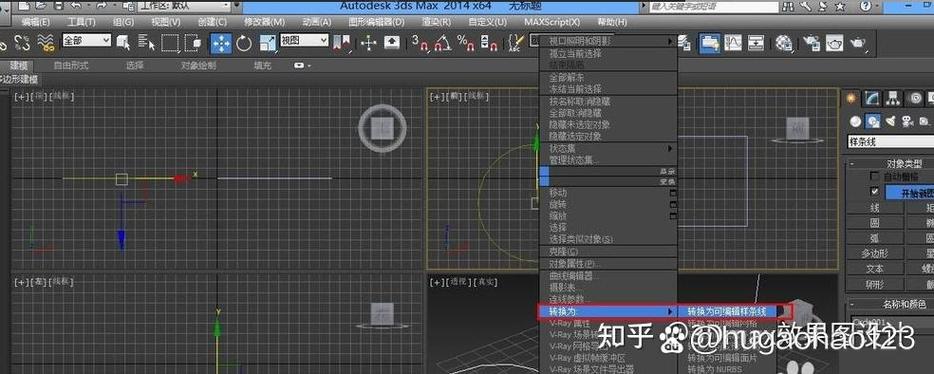Open Rendered Frame Window icon
The image size is (934, 374).
(834, 43)
